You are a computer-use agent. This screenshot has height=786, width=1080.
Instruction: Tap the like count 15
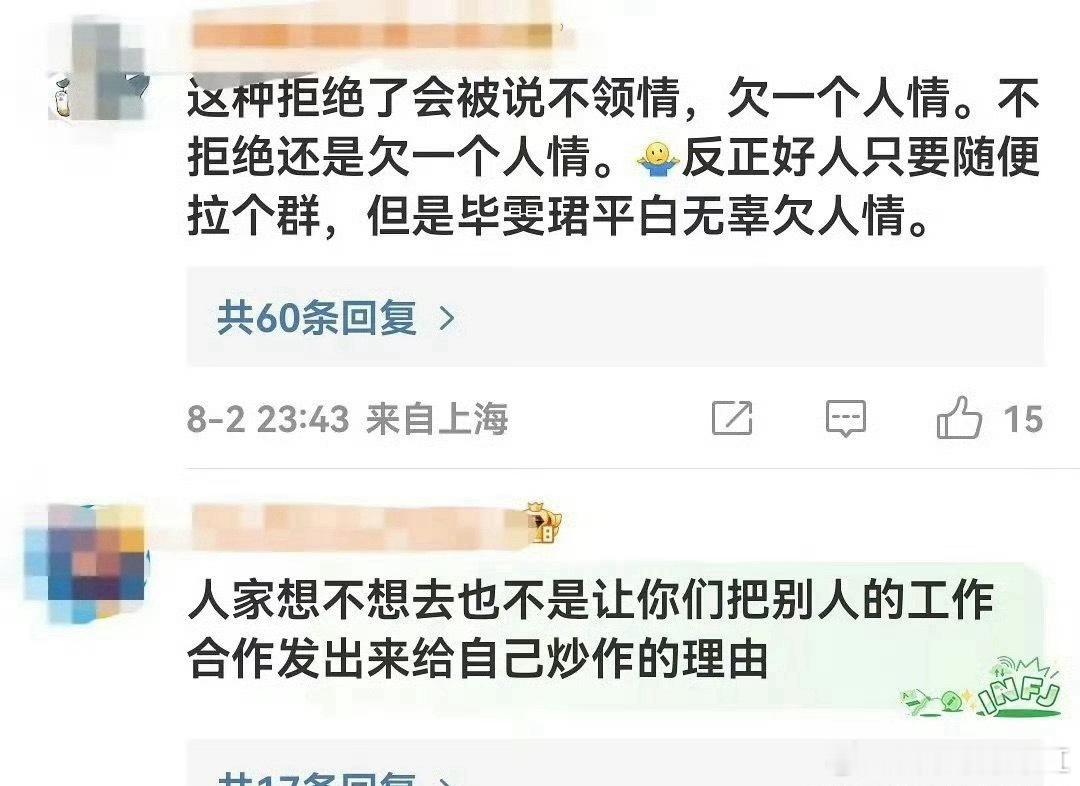tap(1022, 419)
